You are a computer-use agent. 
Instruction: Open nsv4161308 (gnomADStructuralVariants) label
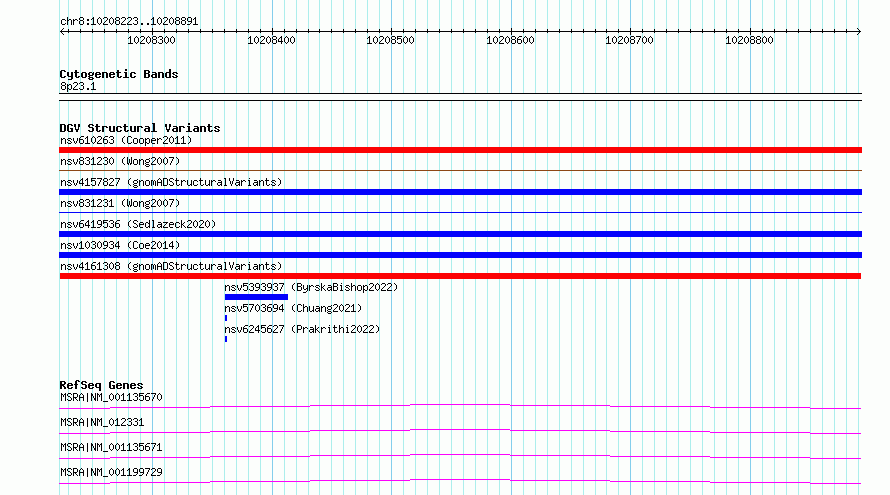pos(171,266)
